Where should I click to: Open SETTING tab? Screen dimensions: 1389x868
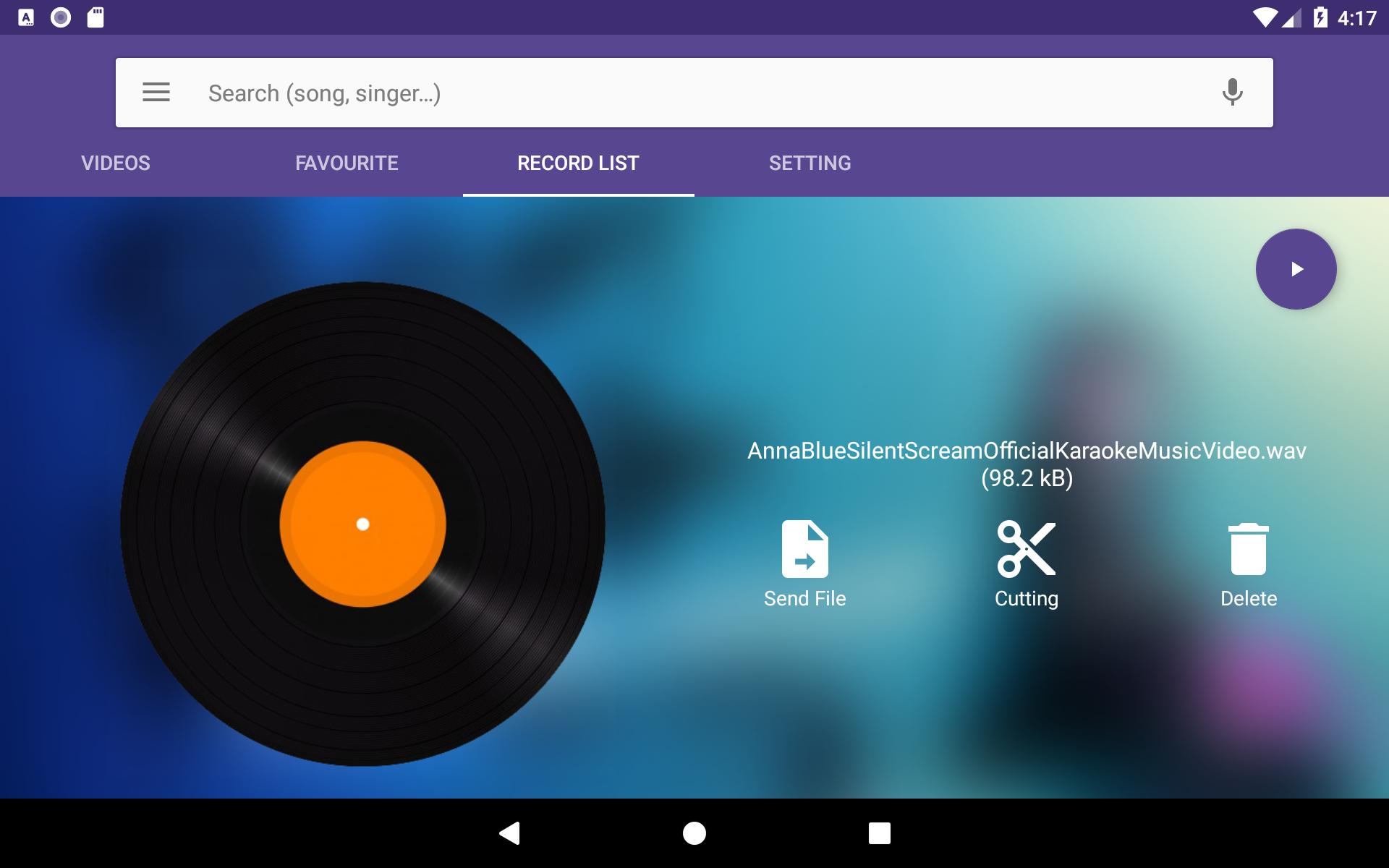click(x=810, y=162)
